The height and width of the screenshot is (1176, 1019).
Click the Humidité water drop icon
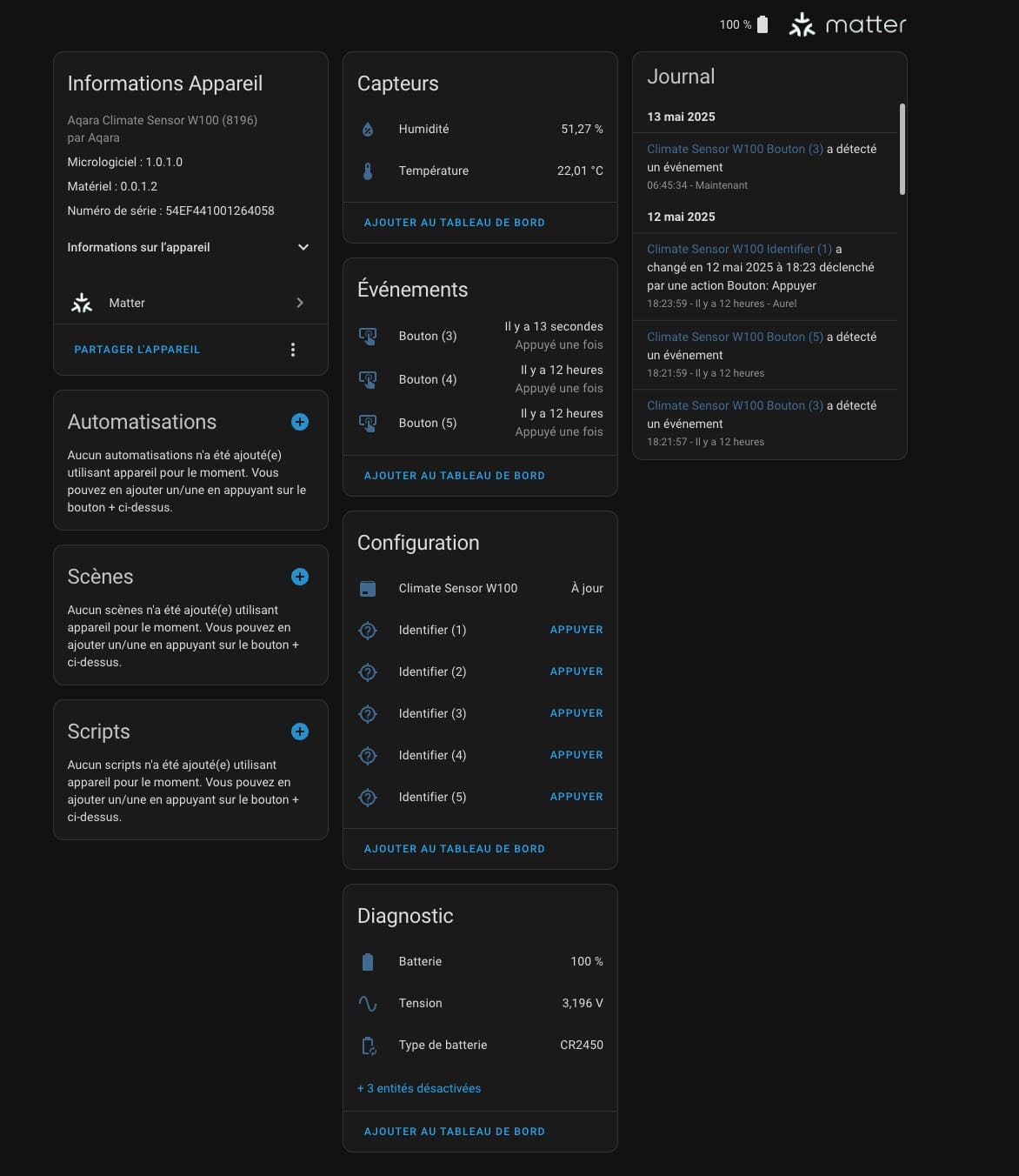click(368, 129)
